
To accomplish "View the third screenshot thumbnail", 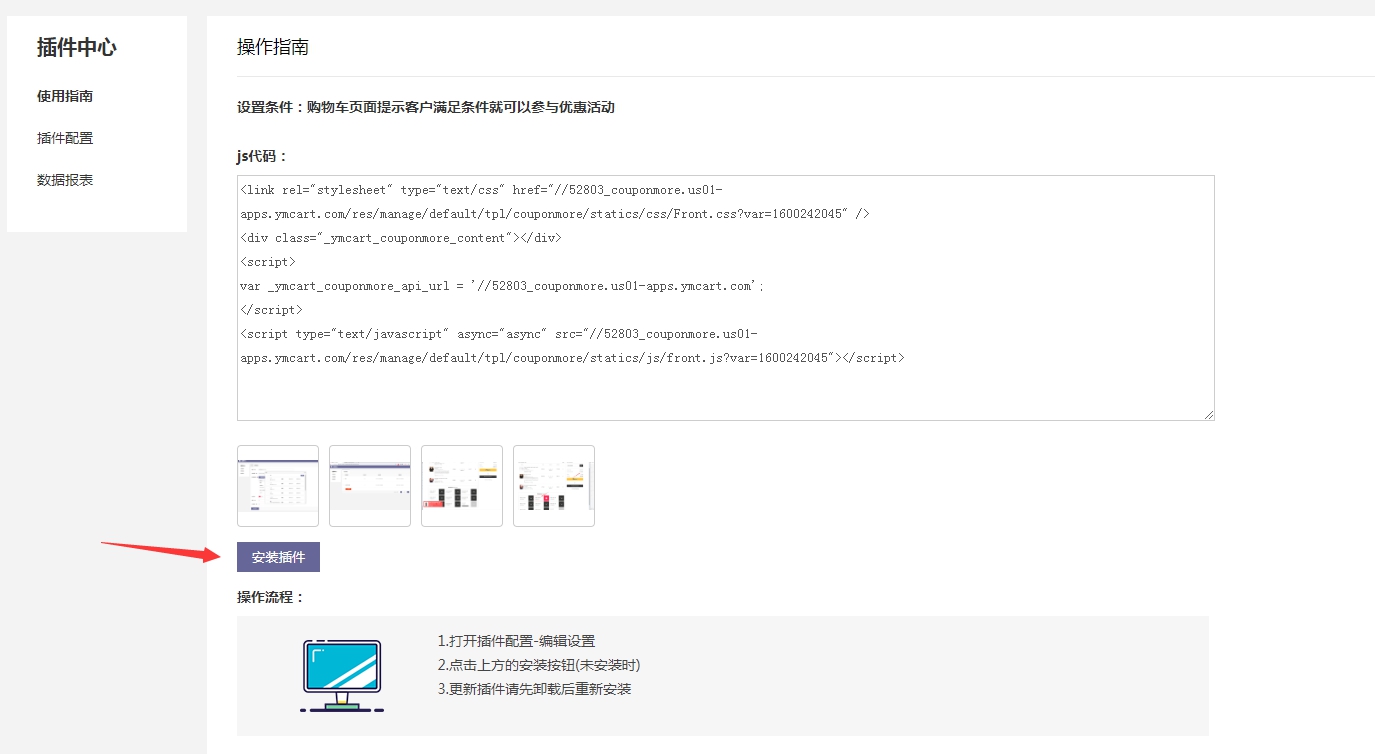I will click(461, 486).
